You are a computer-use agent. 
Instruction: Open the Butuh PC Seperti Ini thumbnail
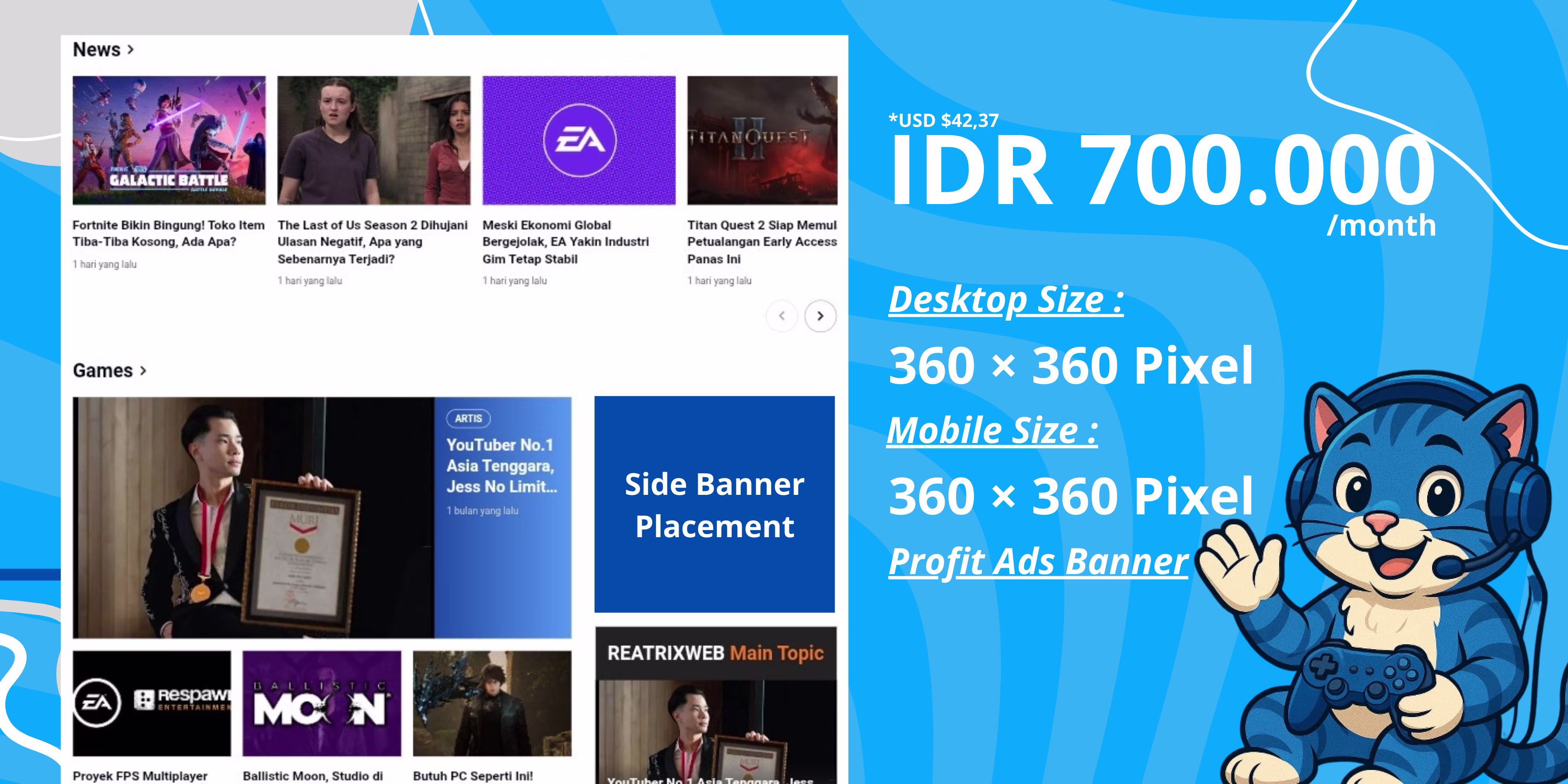click(x=492, y=703)
